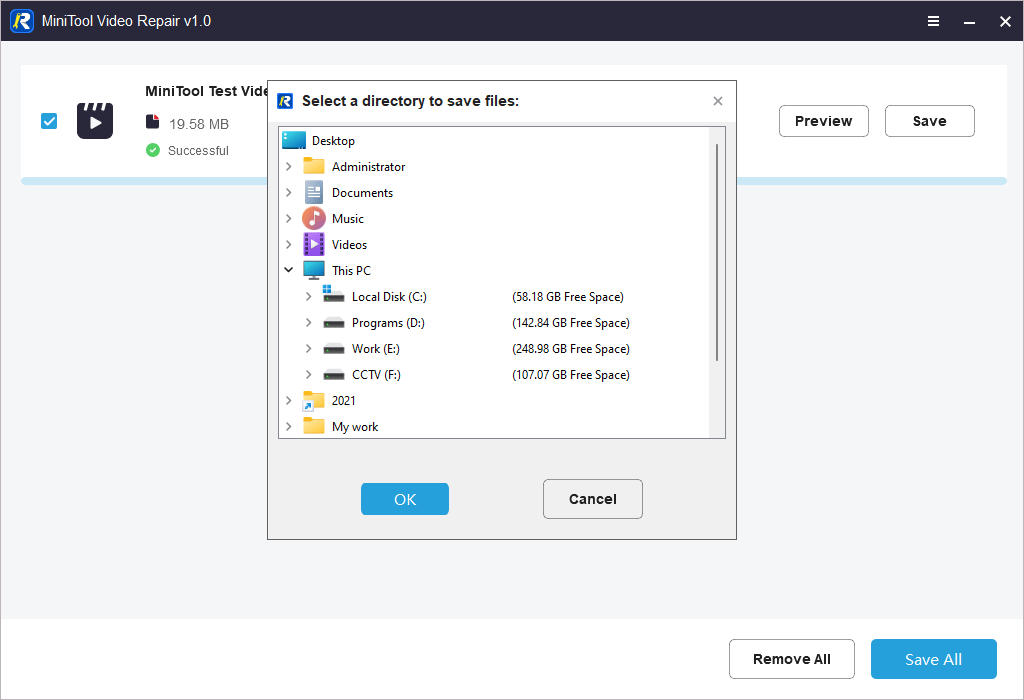Click the MiniTool Test Video file name

point(206,91)
